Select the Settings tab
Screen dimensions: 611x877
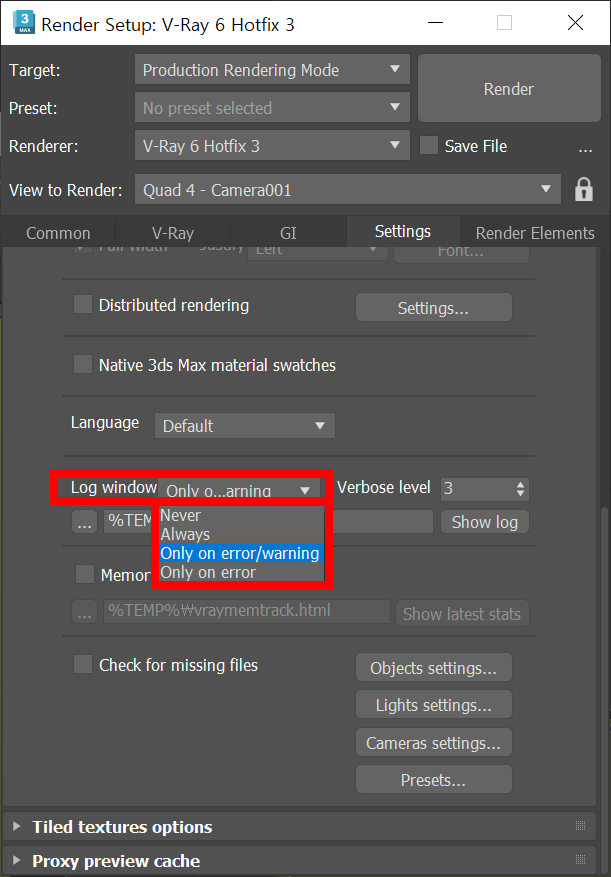403,232
